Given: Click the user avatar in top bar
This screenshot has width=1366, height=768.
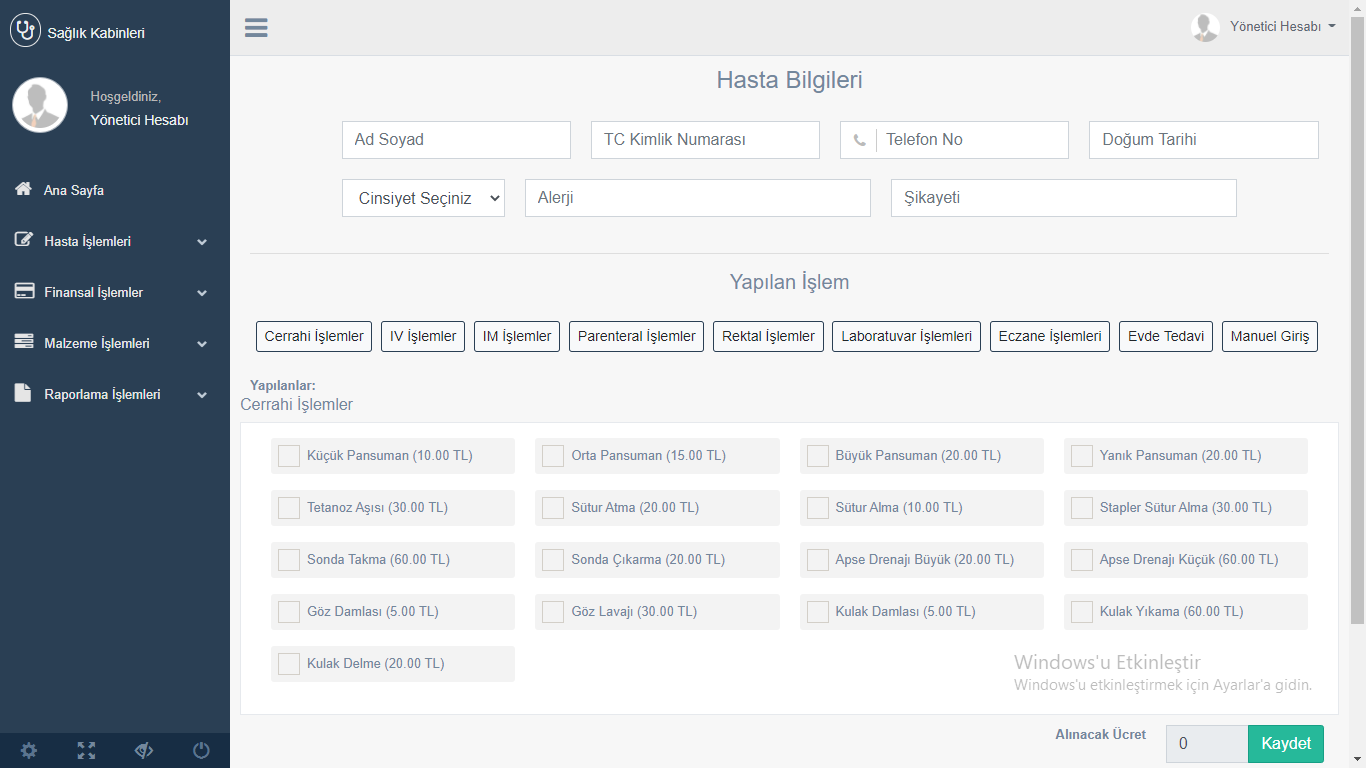Looking at the screenshot, I should tap(1205, 27).
